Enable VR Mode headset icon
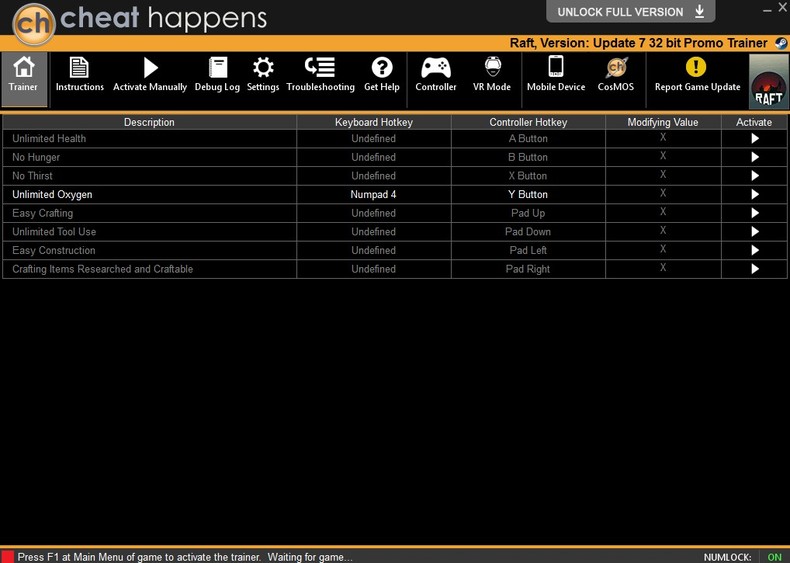Image resolution: width=790 pixels, height=563 pixels. (492, 69)
